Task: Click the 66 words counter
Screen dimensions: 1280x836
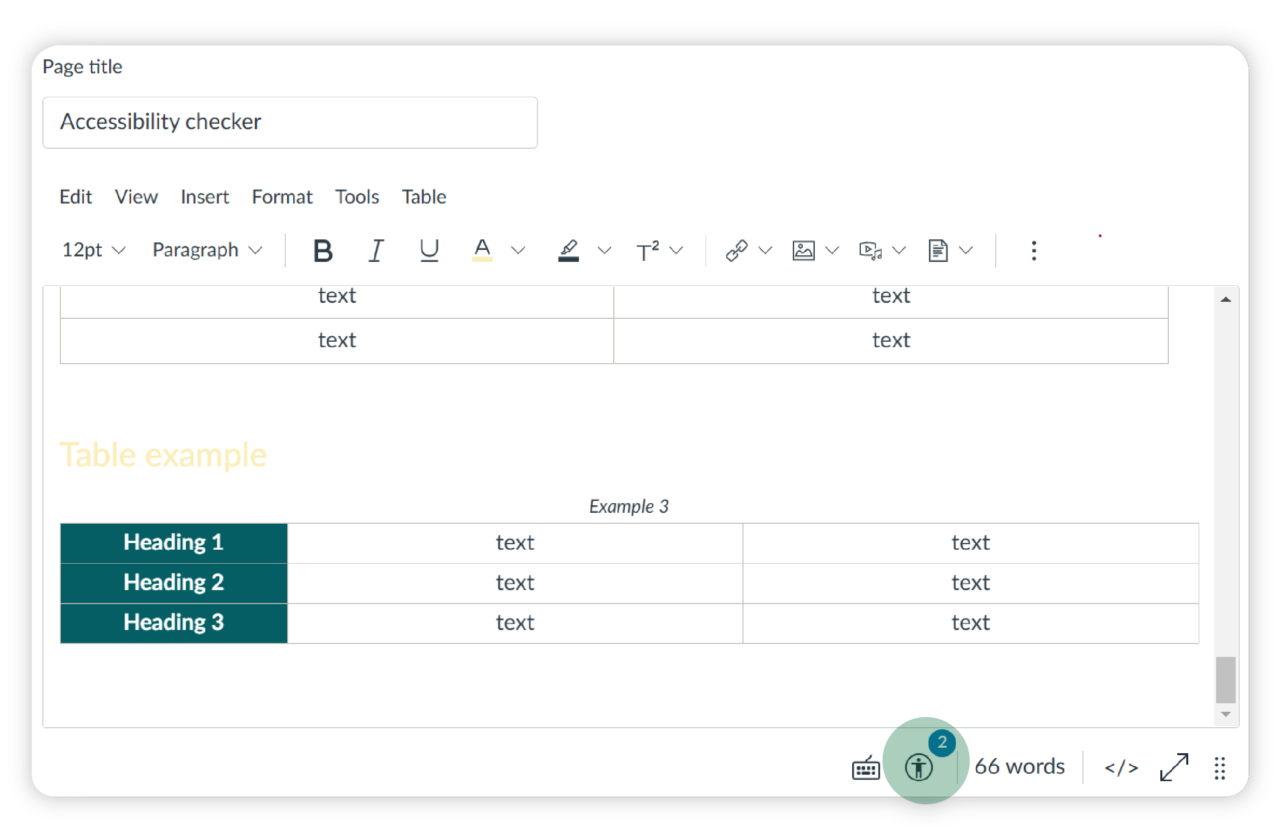Action: pos(1019,767)
